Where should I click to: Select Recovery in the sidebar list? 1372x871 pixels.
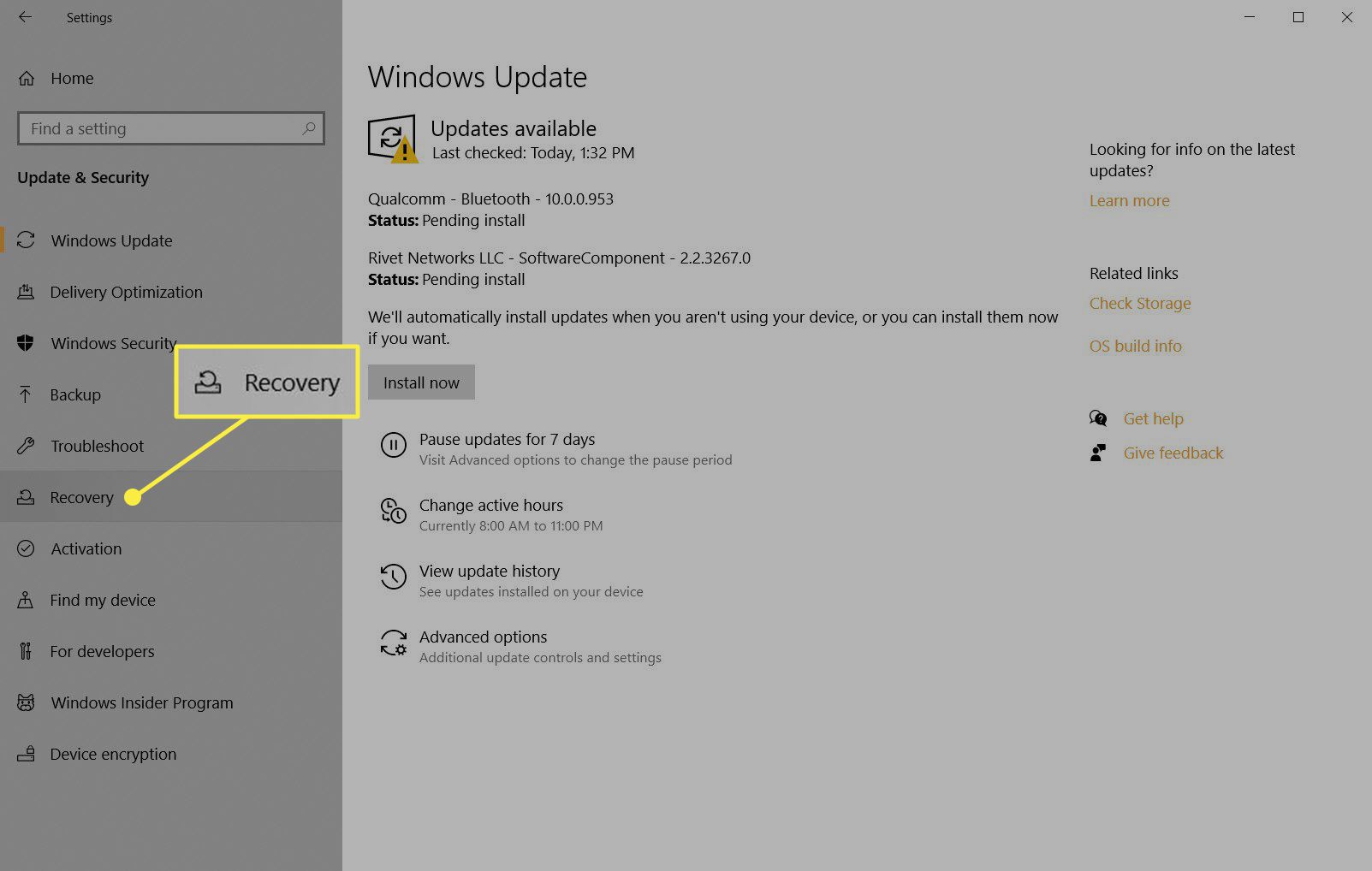171,497
